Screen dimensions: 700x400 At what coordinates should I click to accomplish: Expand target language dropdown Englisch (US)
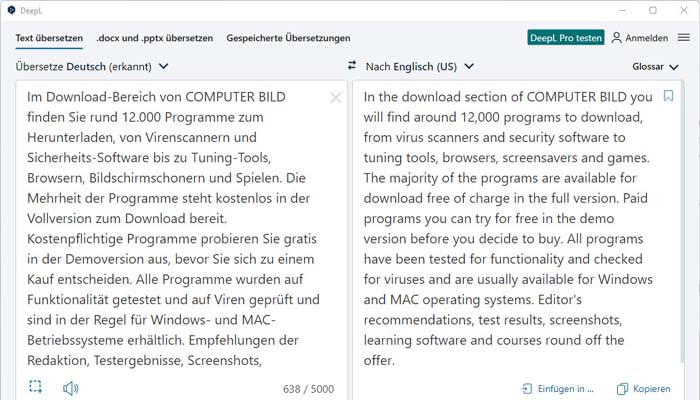pos(420,67)
